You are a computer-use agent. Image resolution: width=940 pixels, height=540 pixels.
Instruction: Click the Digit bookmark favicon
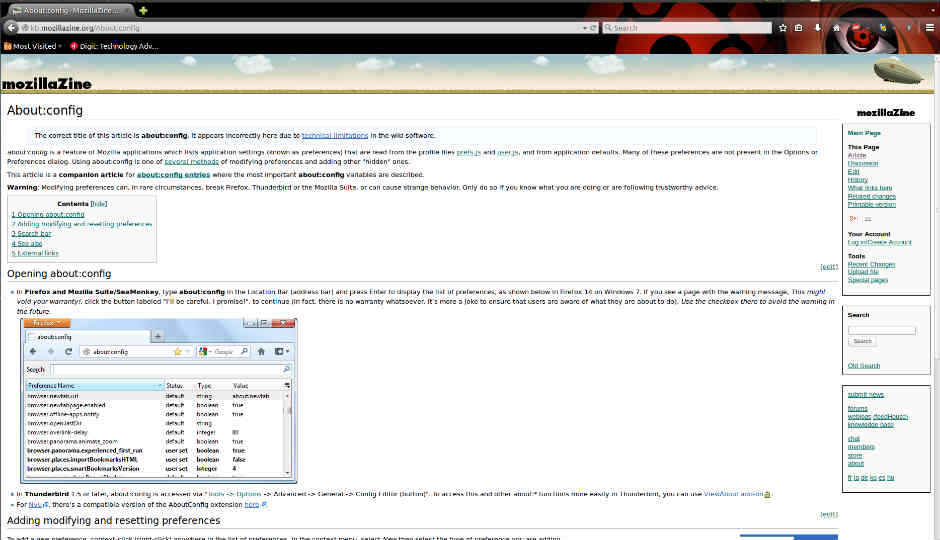point(74,46)
